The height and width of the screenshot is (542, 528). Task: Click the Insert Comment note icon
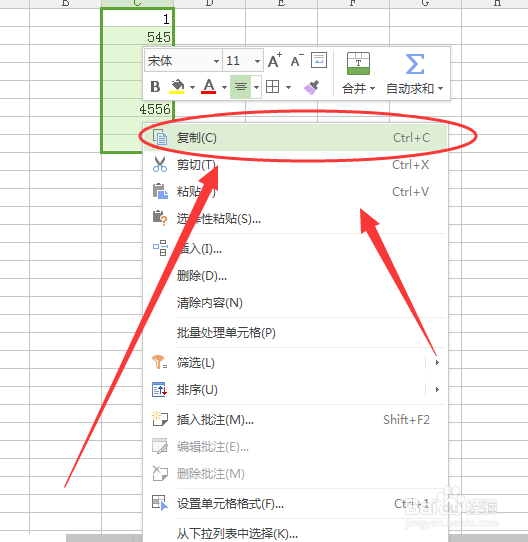[x=160, y=419]
